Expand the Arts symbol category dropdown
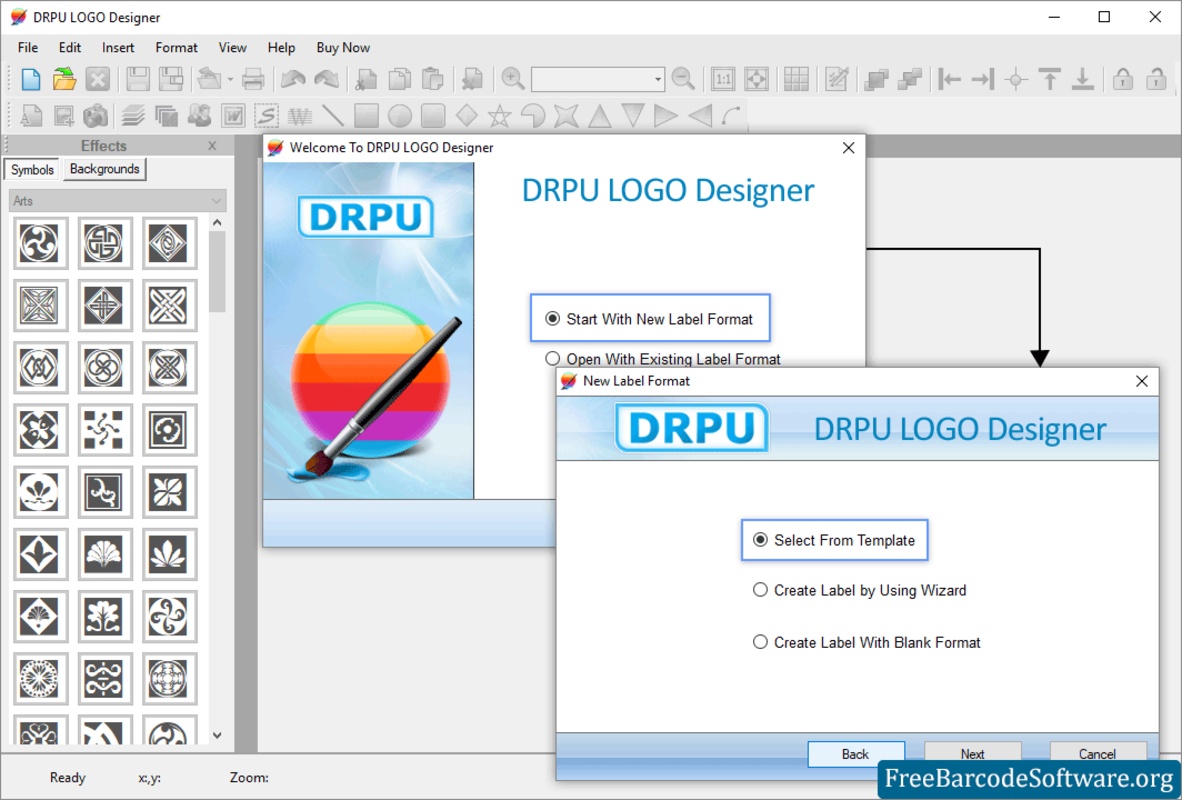Screen dimensions: 1182x800 217,201
